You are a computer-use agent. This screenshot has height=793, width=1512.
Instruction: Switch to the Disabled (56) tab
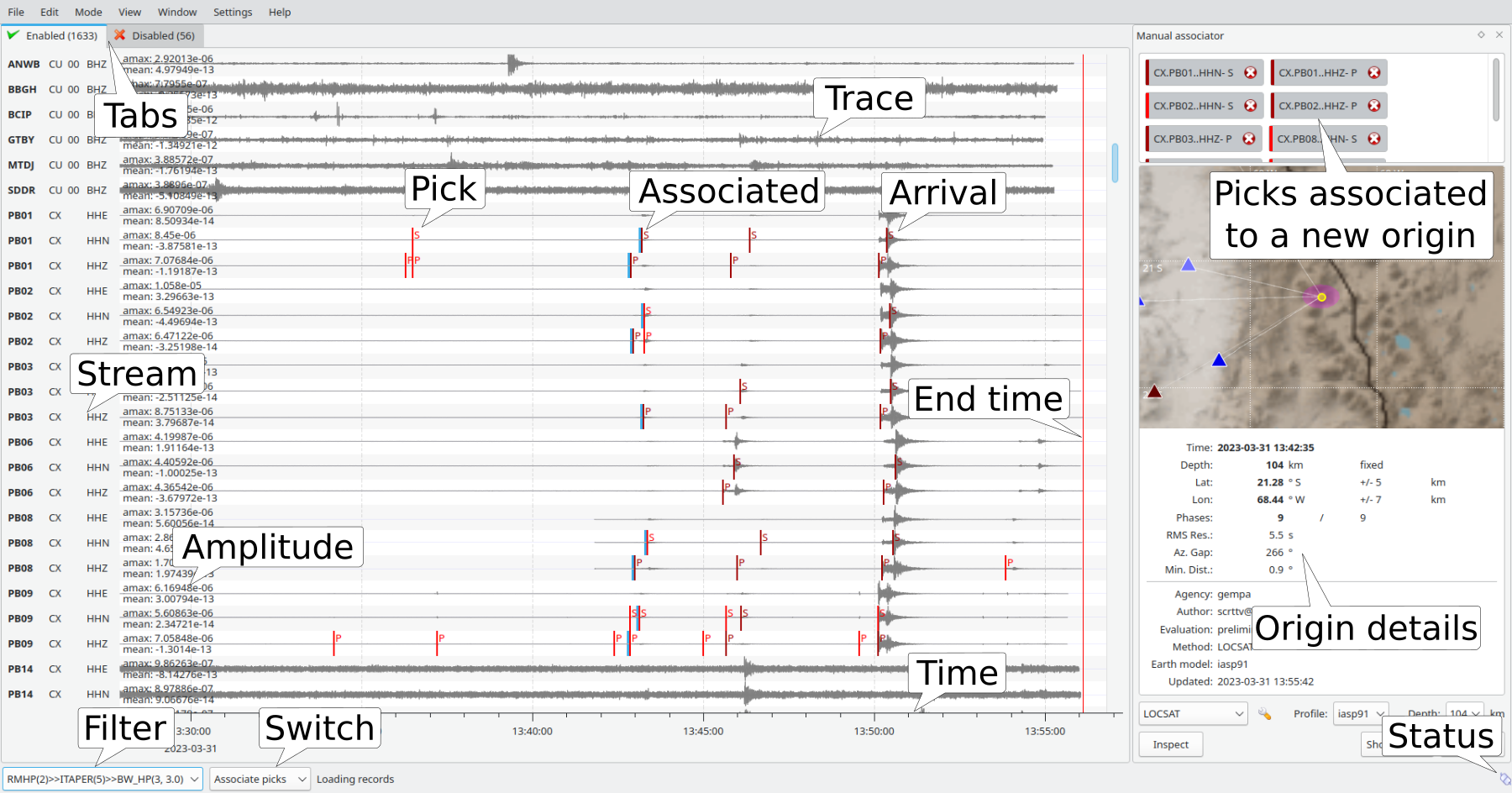coord(155,36)
